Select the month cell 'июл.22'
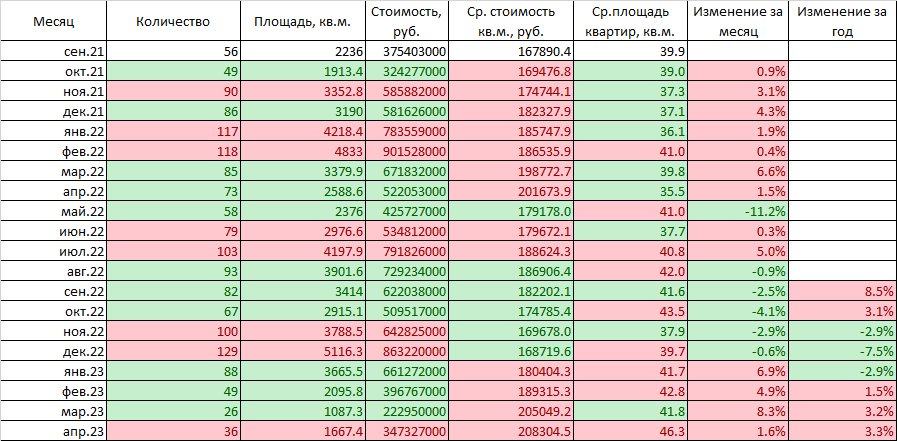897x441 pixels. point(54,252)
